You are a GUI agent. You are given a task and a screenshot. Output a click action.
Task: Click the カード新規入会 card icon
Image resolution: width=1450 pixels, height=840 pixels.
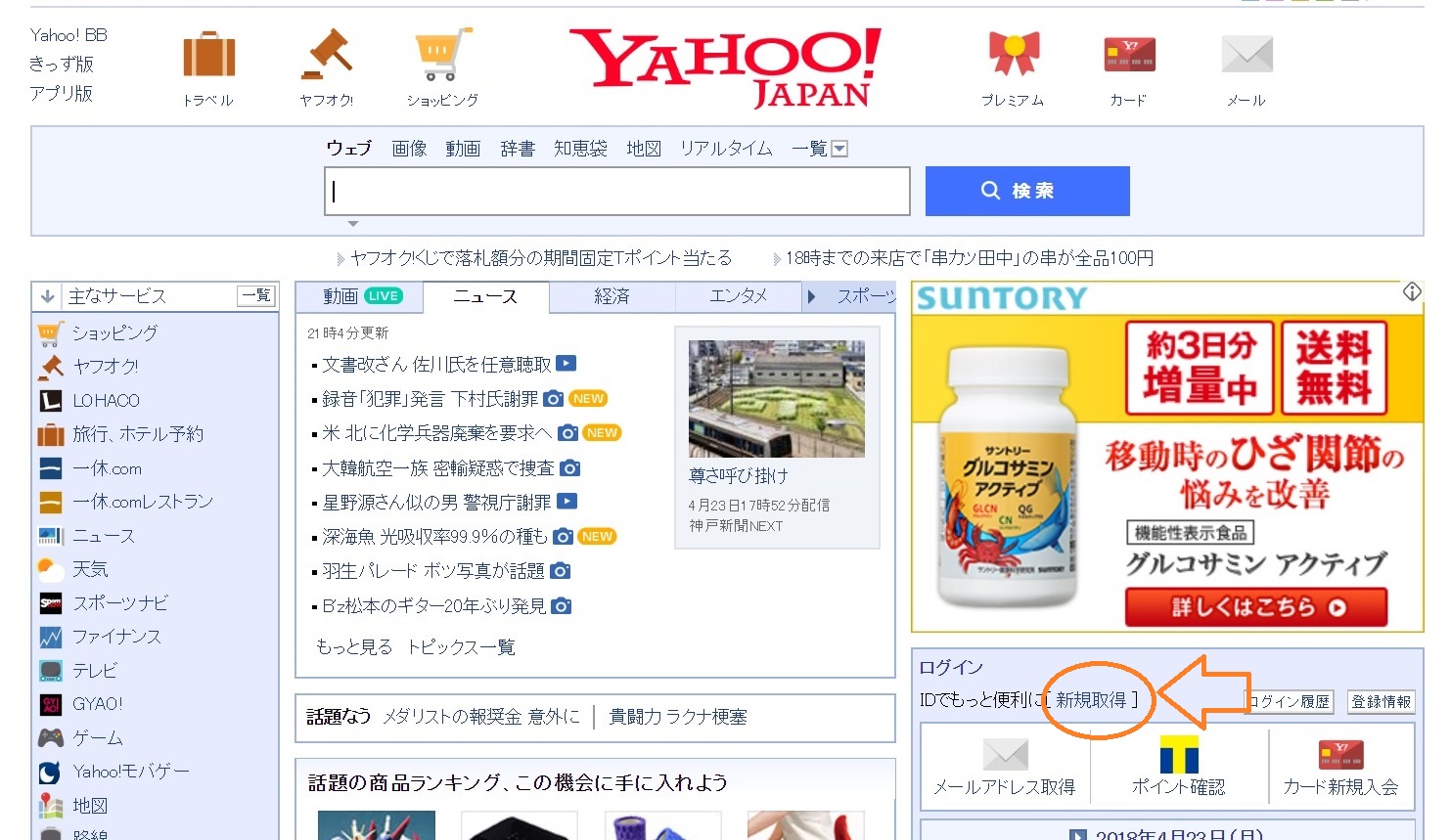pyautogui.click(x=1341, y=755)
